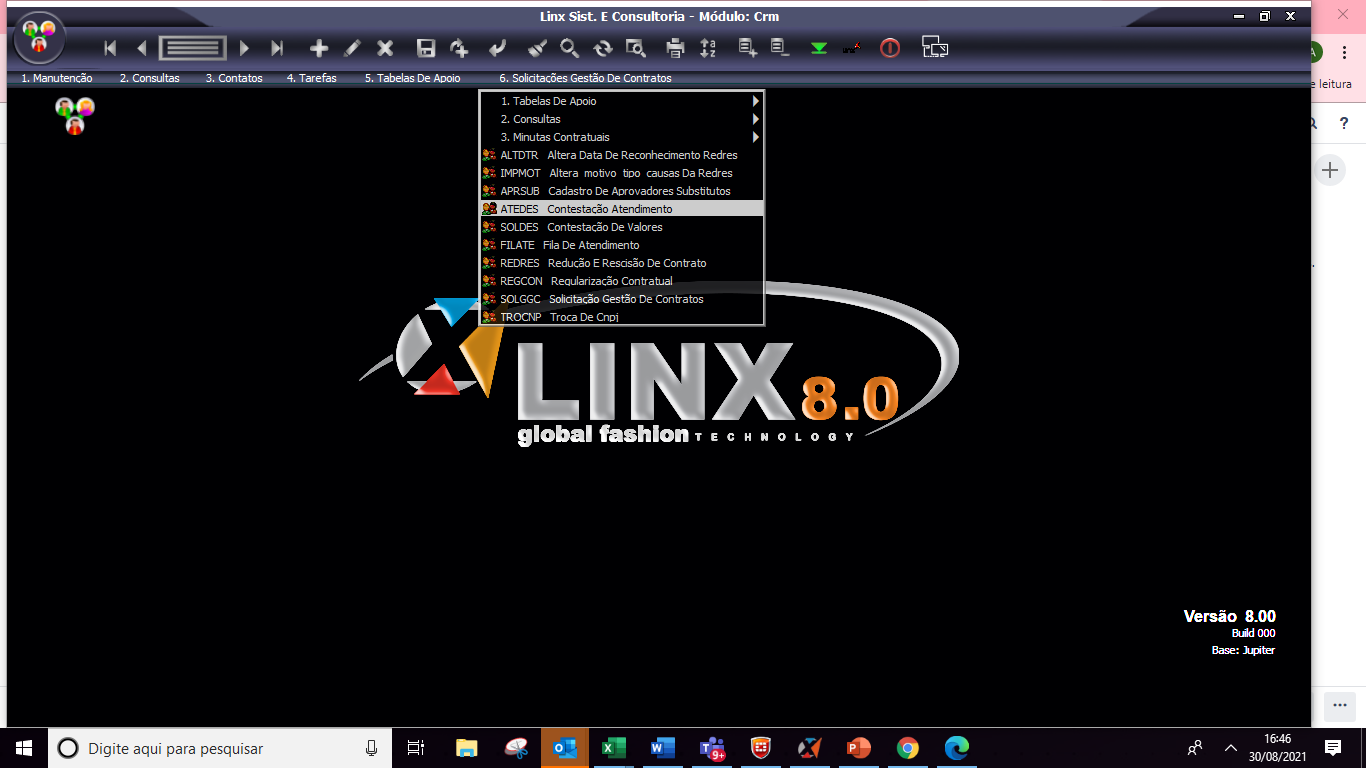Go to the previous record
The height and width of the screenshot is (768, 1366).
tap(142, 48)
